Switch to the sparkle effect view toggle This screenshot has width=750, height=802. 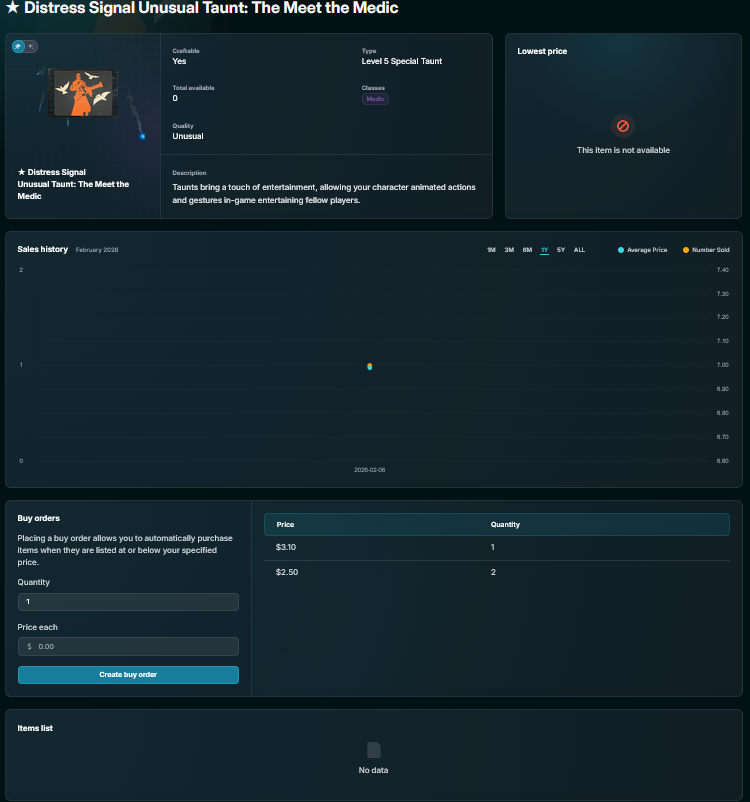click(31, 47)
